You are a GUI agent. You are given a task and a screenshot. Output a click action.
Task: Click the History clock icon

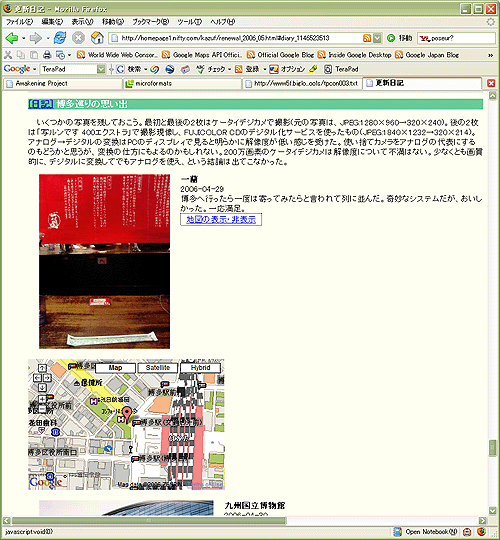pyautogui.click(x=60, y=55)
